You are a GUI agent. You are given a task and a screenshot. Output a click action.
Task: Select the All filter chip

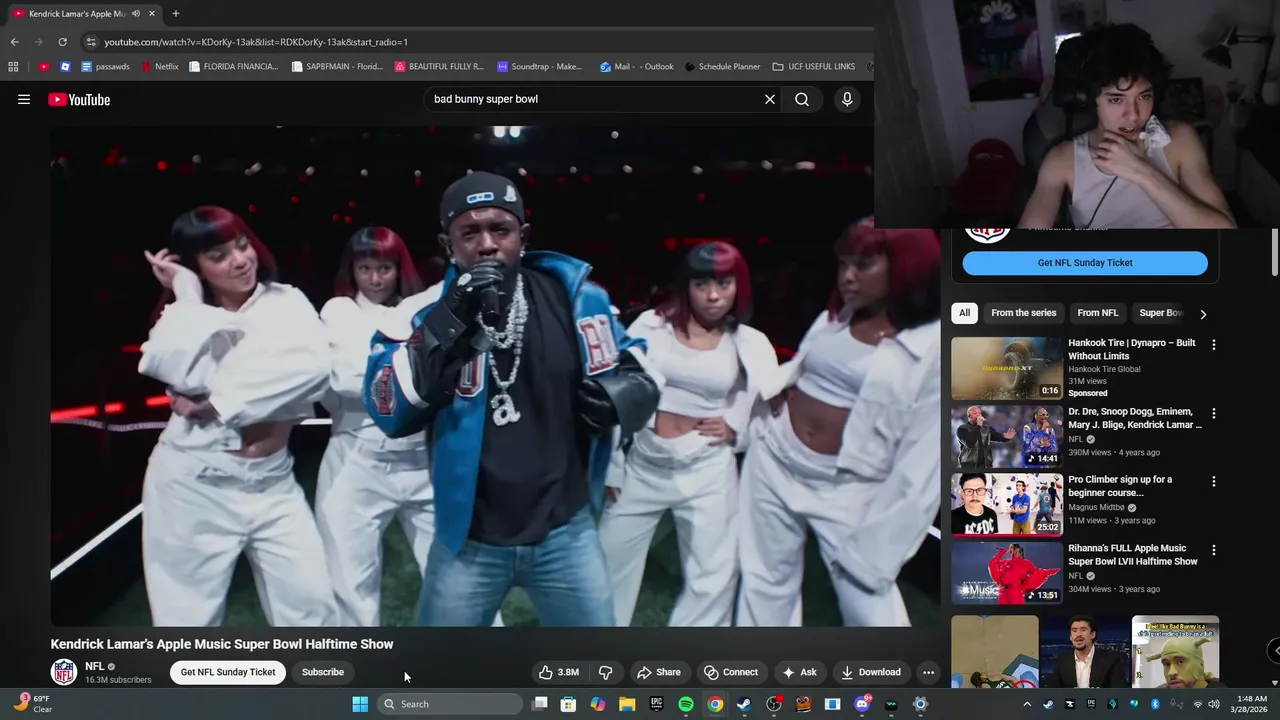coord(965,313)
